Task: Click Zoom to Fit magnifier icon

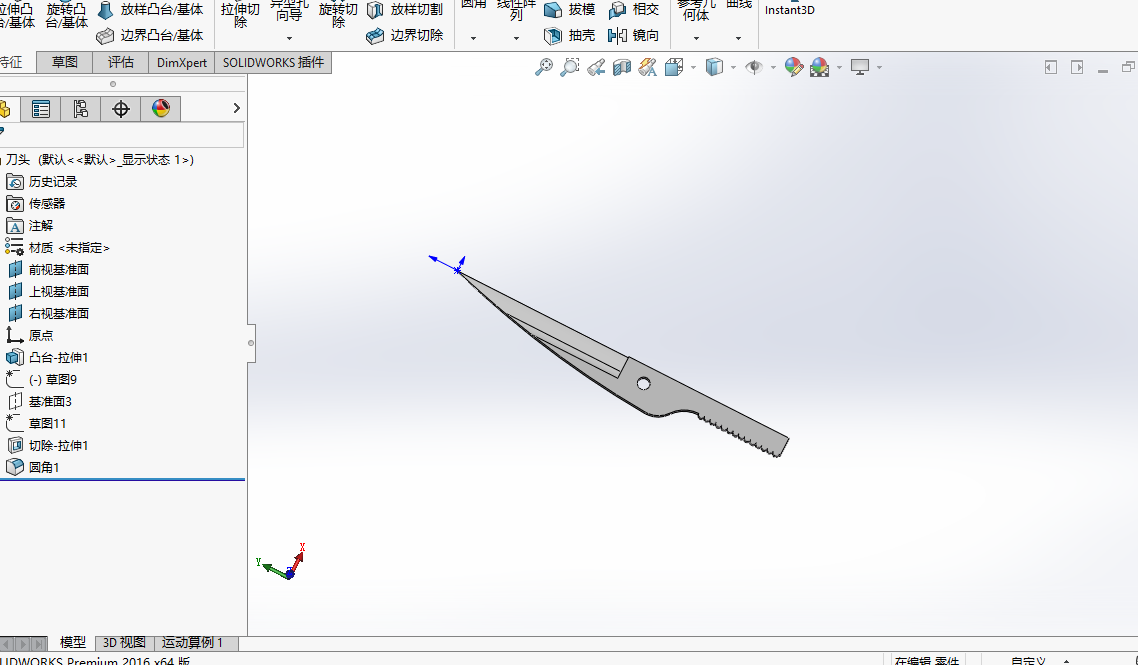Action: point(544,68)
